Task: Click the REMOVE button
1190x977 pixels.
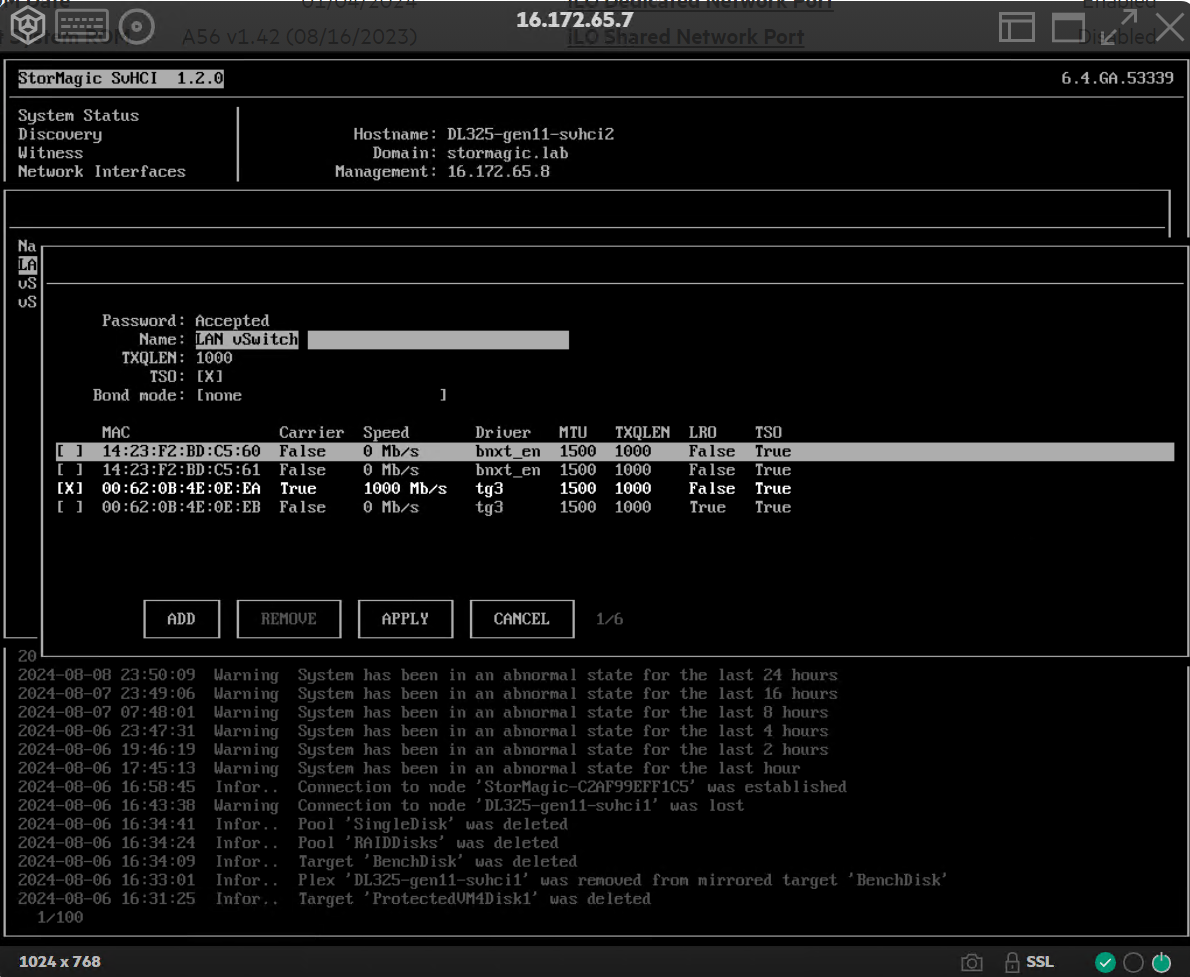Action: [289, 619]
